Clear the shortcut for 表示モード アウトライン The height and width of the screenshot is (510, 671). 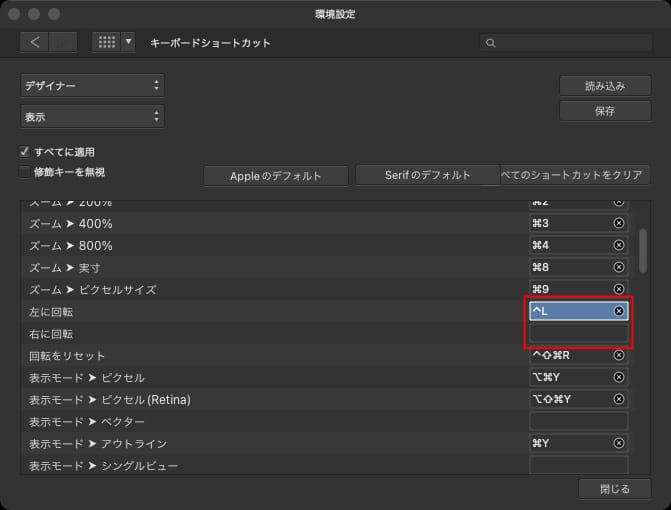click(618, 443)
